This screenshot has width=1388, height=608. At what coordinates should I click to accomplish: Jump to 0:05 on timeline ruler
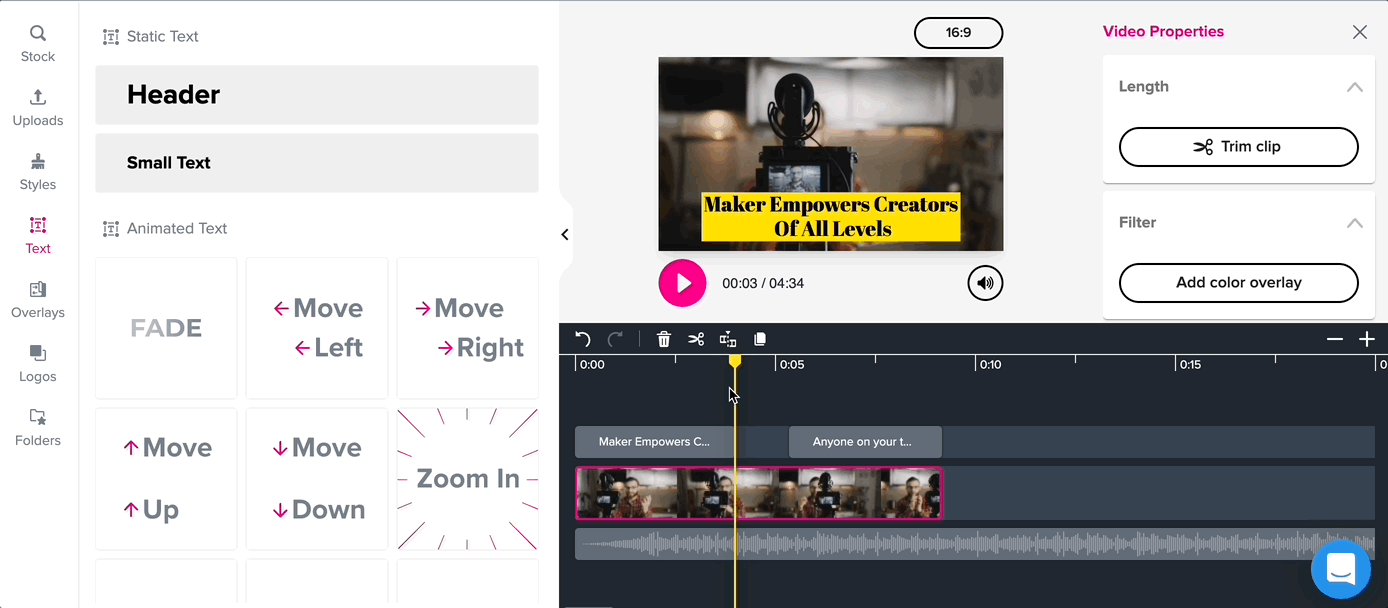[792, 365]
